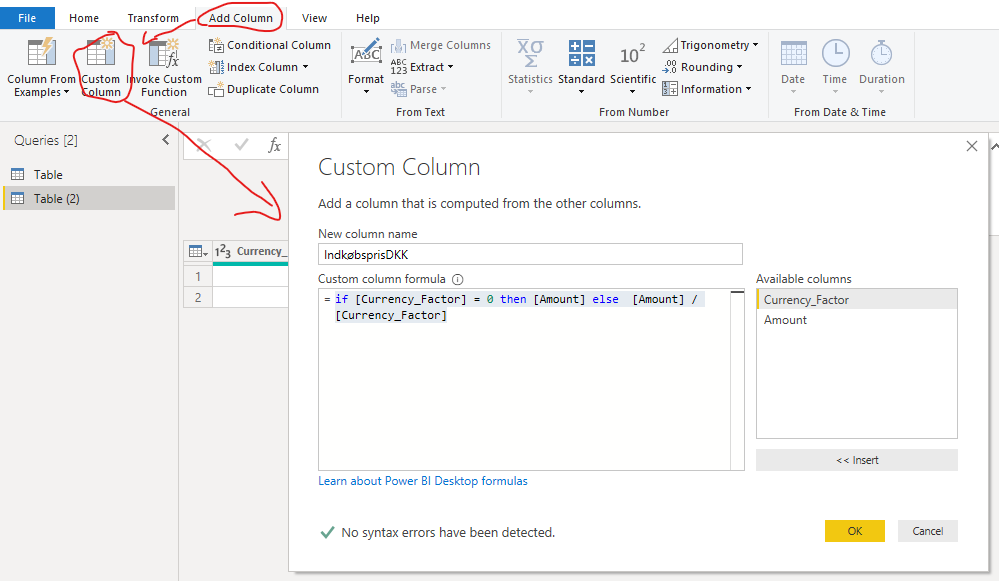Open the Help tab
This screenshot has width=999, height=581.
368,18
